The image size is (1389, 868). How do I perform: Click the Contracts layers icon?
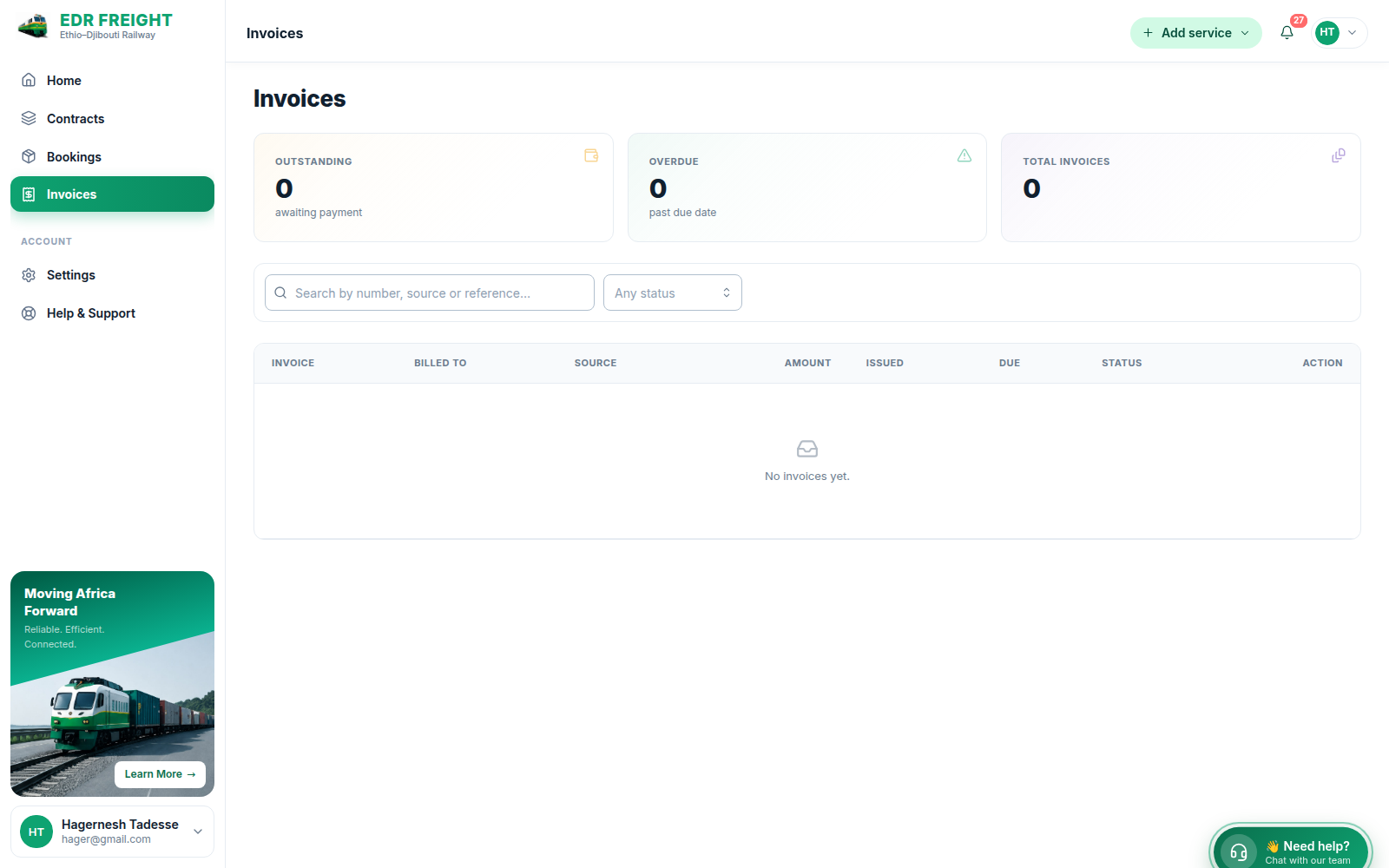tap(29, 118)
